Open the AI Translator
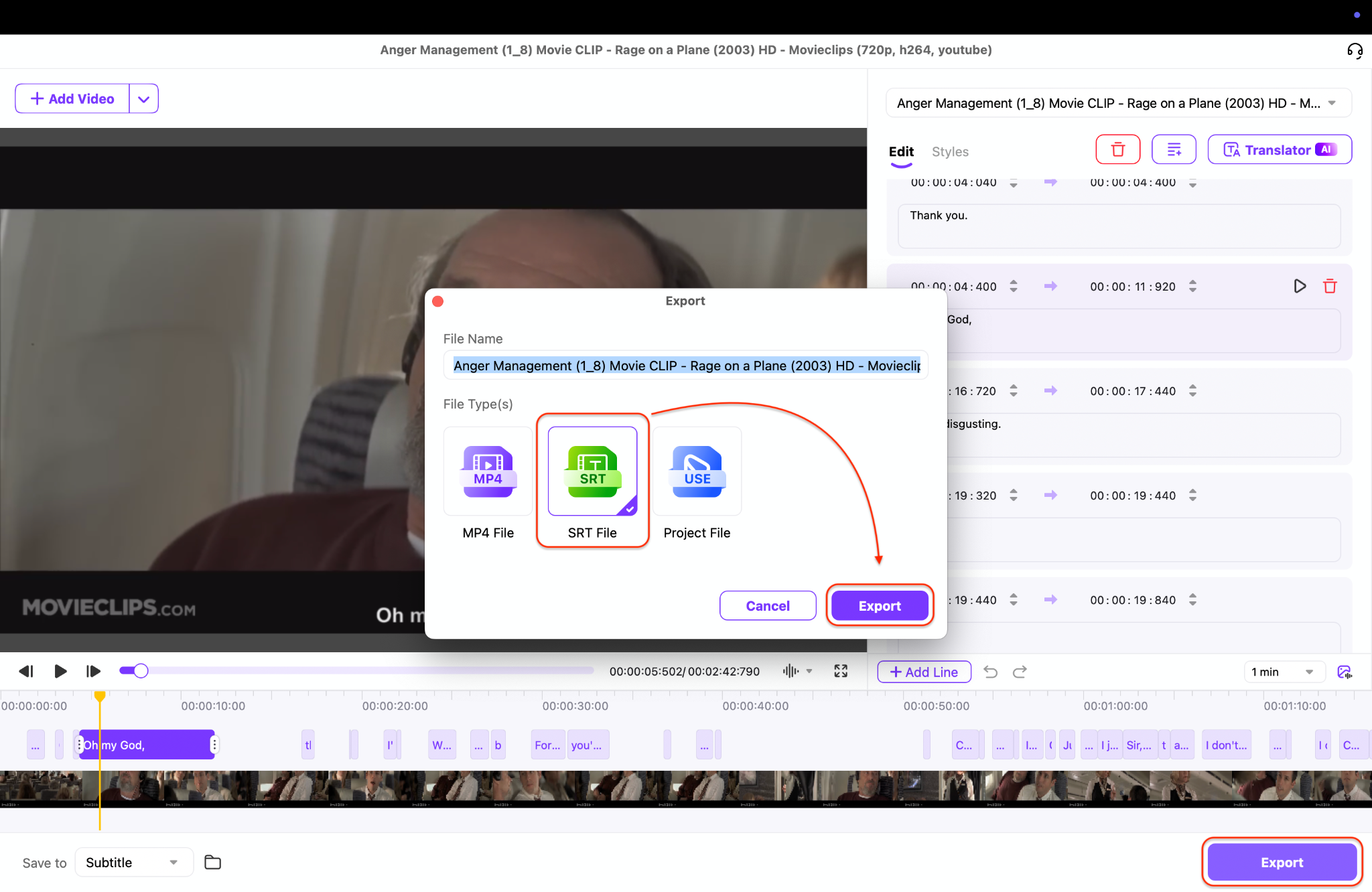The image size is (1372, 892). point(1279,149)
